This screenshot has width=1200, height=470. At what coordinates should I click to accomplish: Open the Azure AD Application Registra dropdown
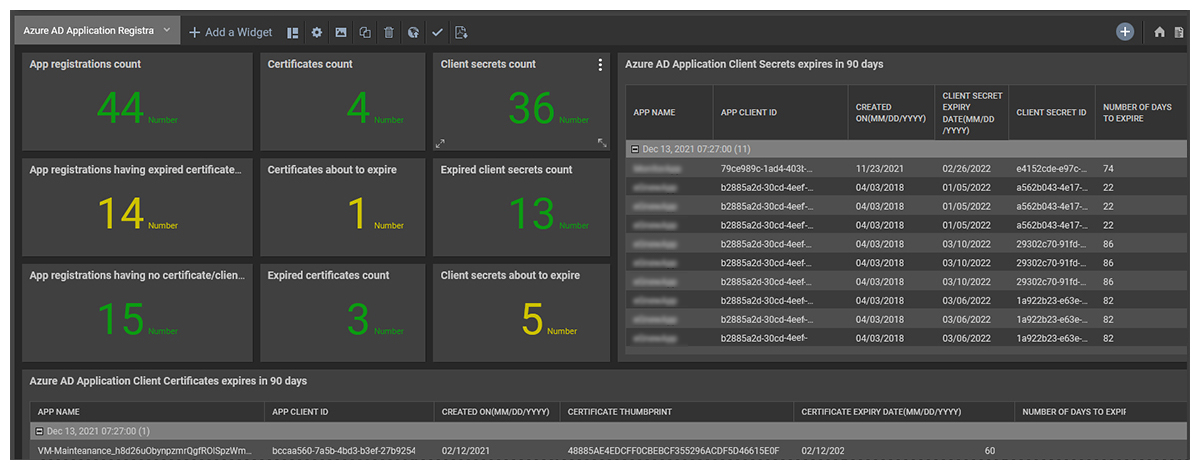[x=166, y=31]
